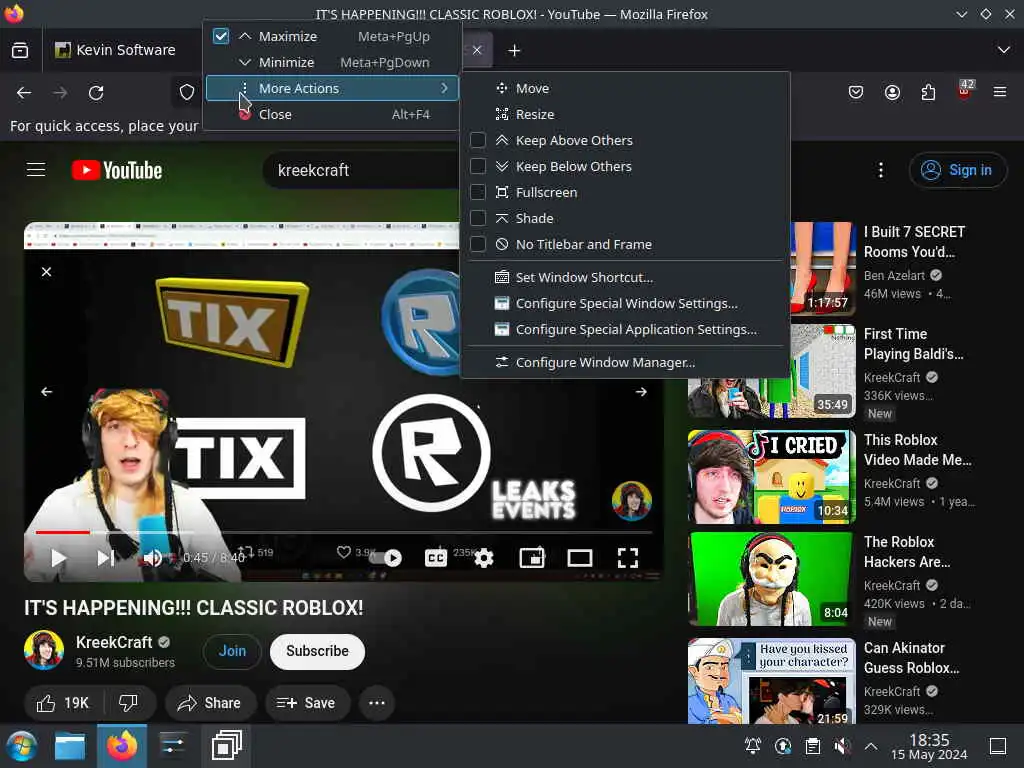Click the Share button
Image resolution: width=1024 pixels, height=768 pixels.
(x=210, y=703)
